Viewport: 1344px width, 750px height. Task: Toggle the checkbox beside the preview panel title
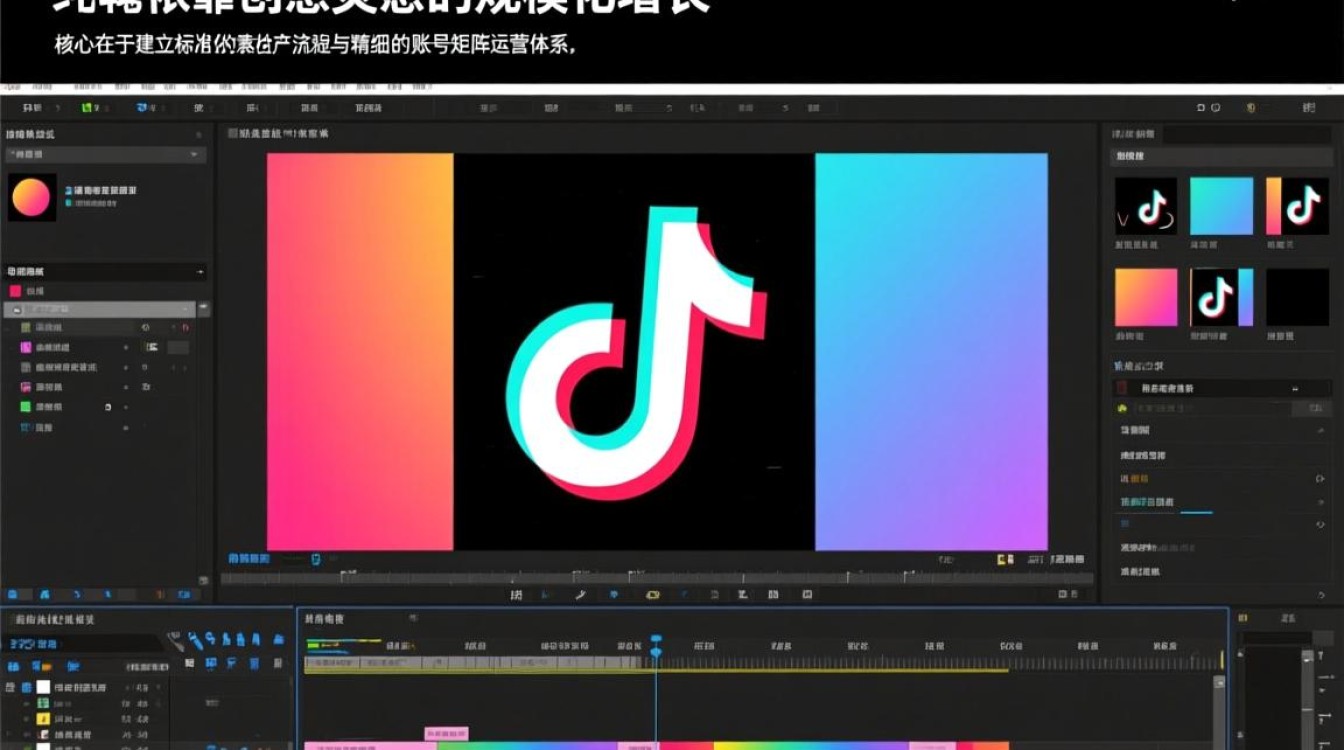click(x=233, y=133)
